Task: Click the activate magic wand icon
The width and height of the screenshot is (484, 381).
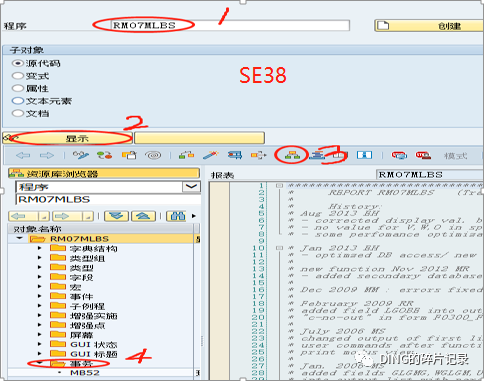Action: point(210,155)
